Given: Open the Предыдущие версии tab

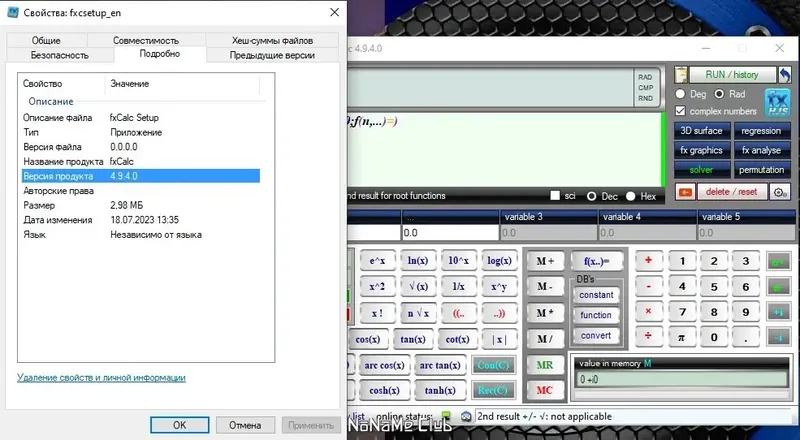Looking at the screenshot, I should click(272, 55).
